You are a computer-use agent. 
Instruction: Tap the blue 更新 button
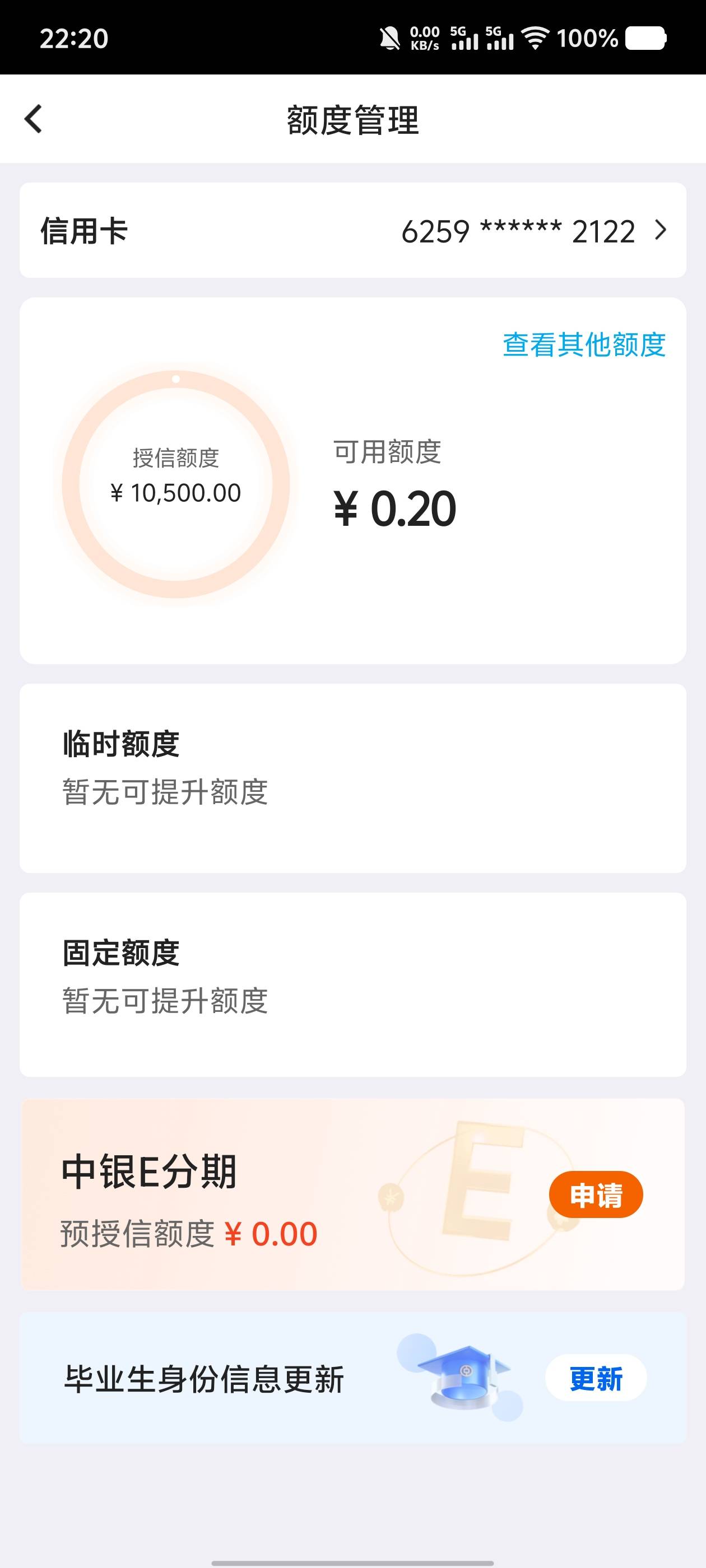[596, 1378]
